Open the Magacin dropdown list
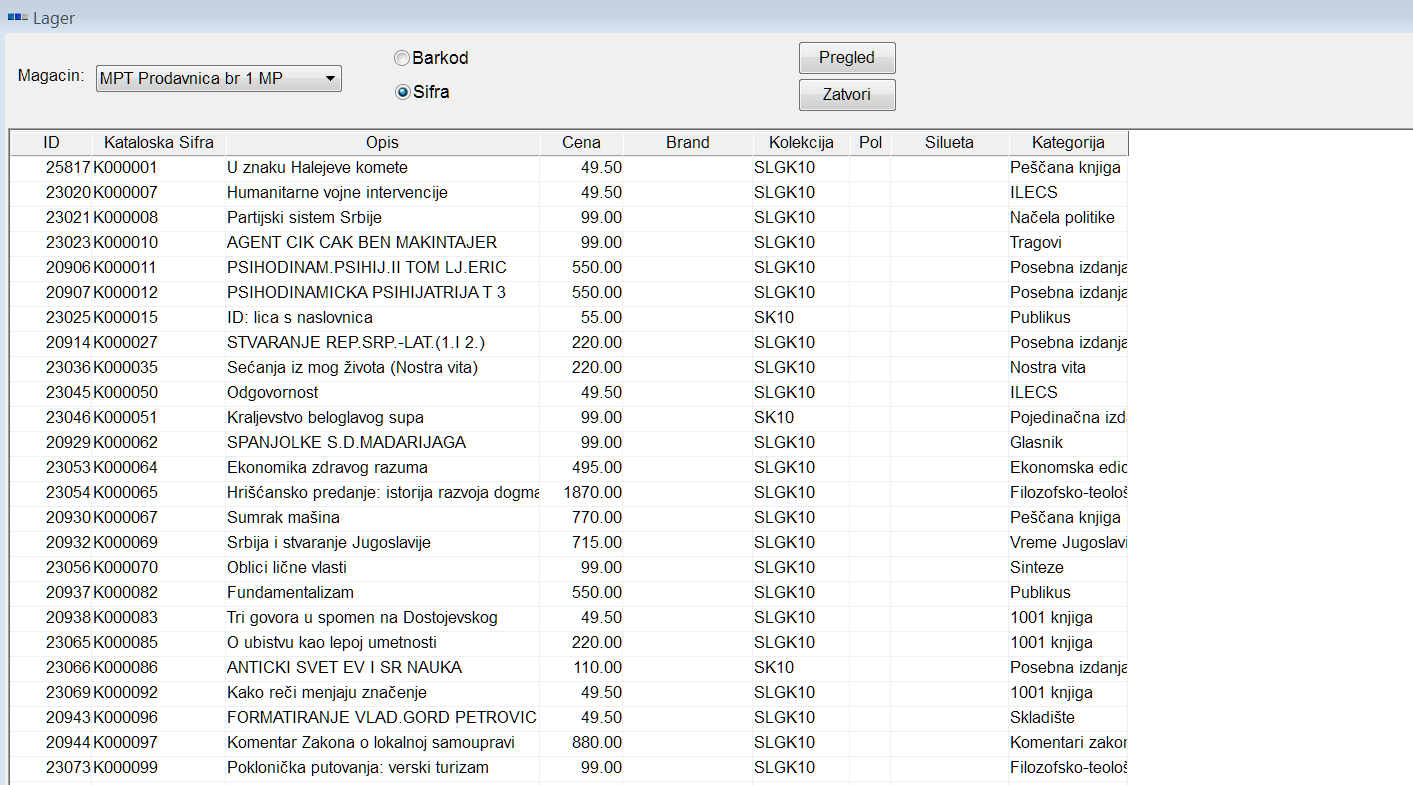Viewport: 1413px width, 785px height. (331, 79)
